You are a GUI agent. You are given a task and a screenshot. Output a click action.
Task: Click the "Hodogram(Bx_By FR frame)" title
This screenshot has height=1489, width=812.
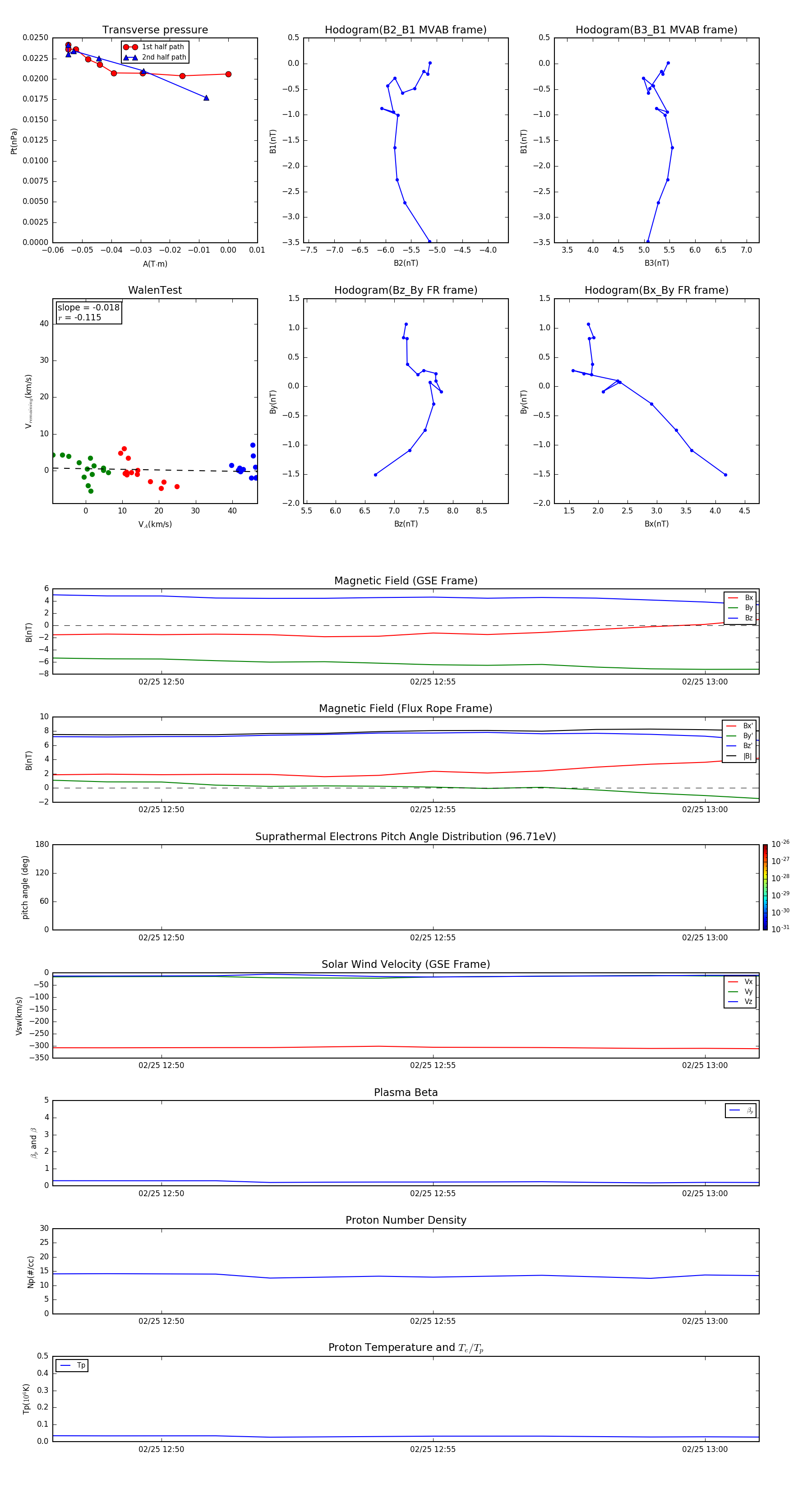pyautogui.click(x=656, y=290)
